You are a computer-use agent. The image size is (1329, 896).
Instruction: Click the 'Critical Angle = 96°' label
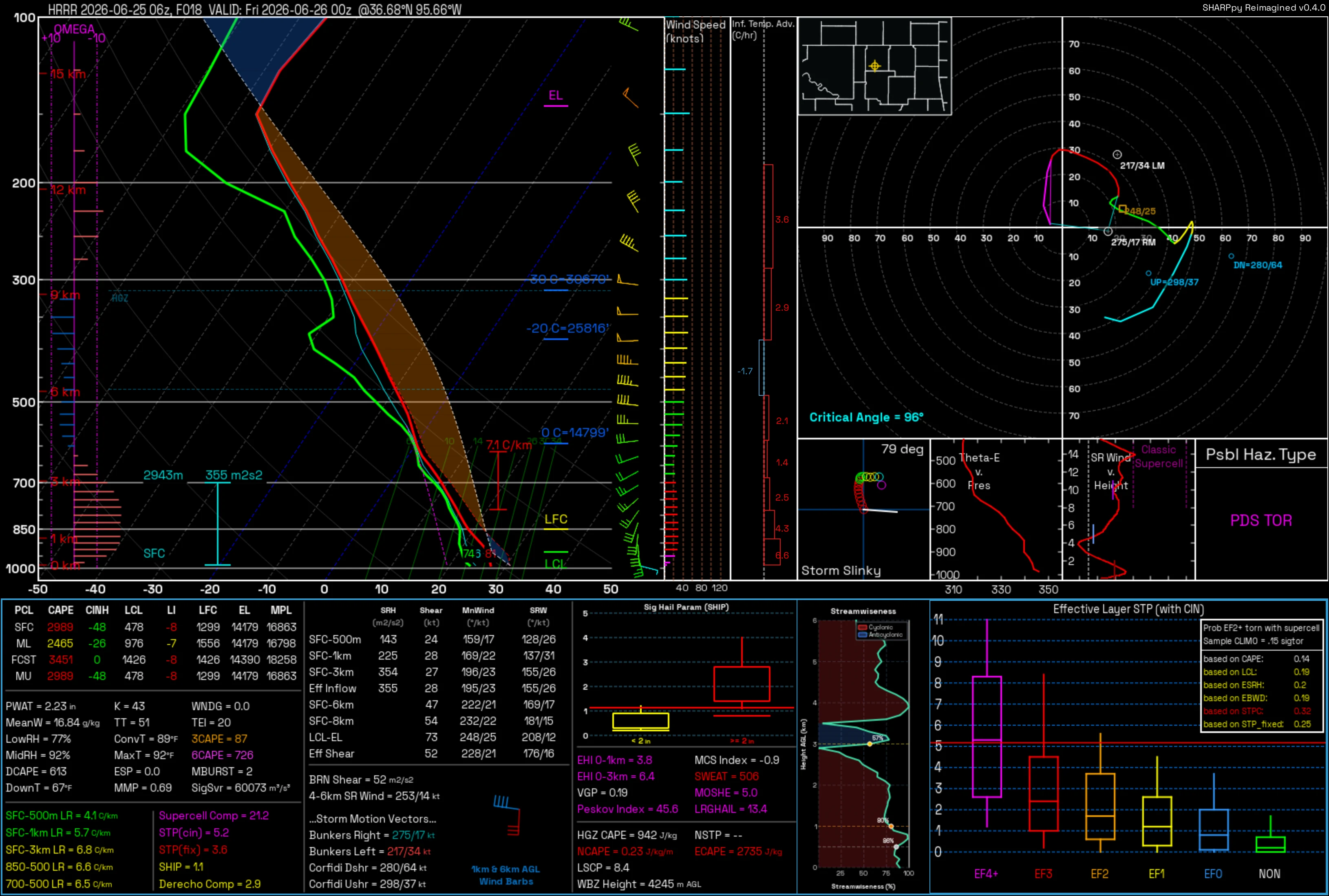coord(866,417)
